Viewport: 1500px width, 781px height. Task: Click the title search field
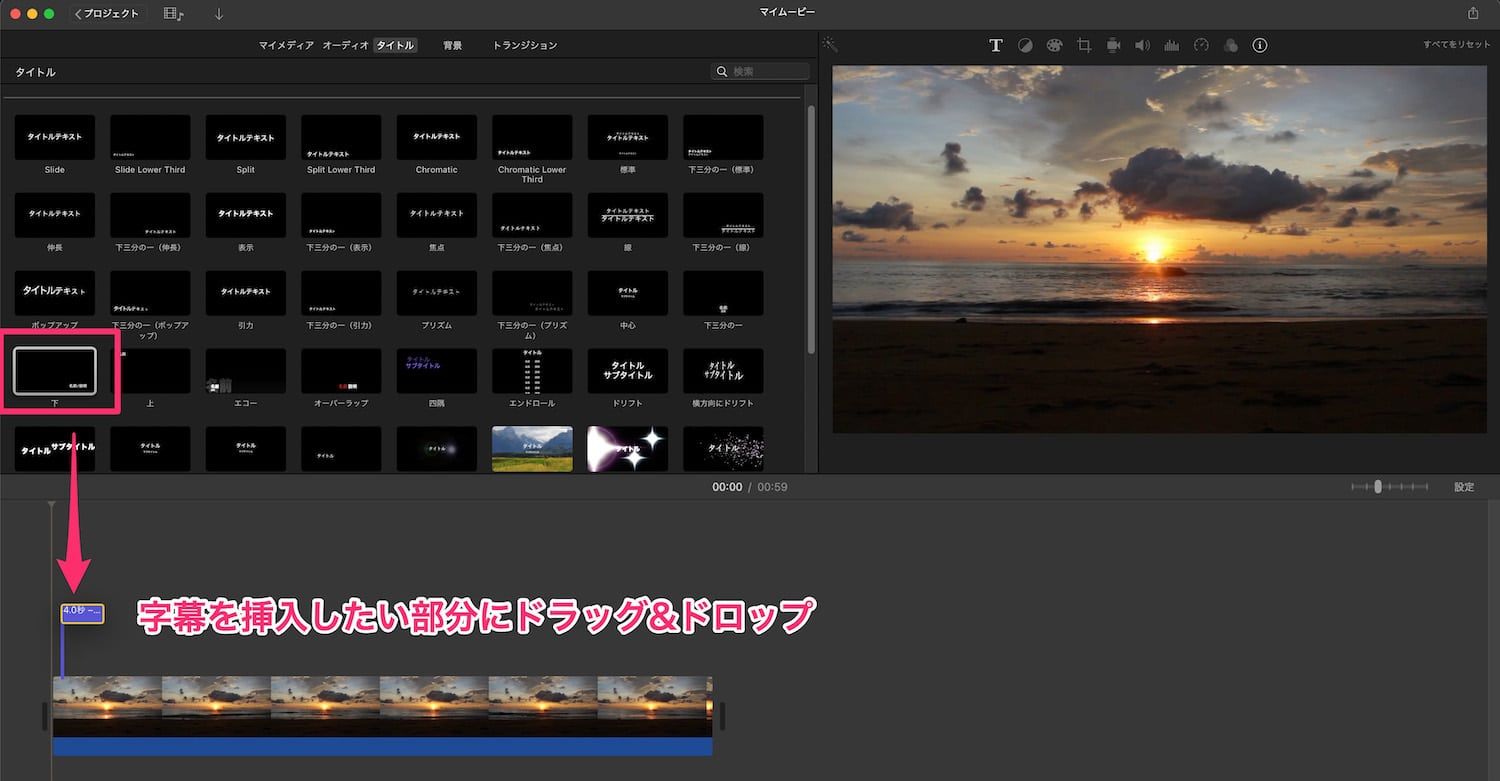[x=767, y=71]
